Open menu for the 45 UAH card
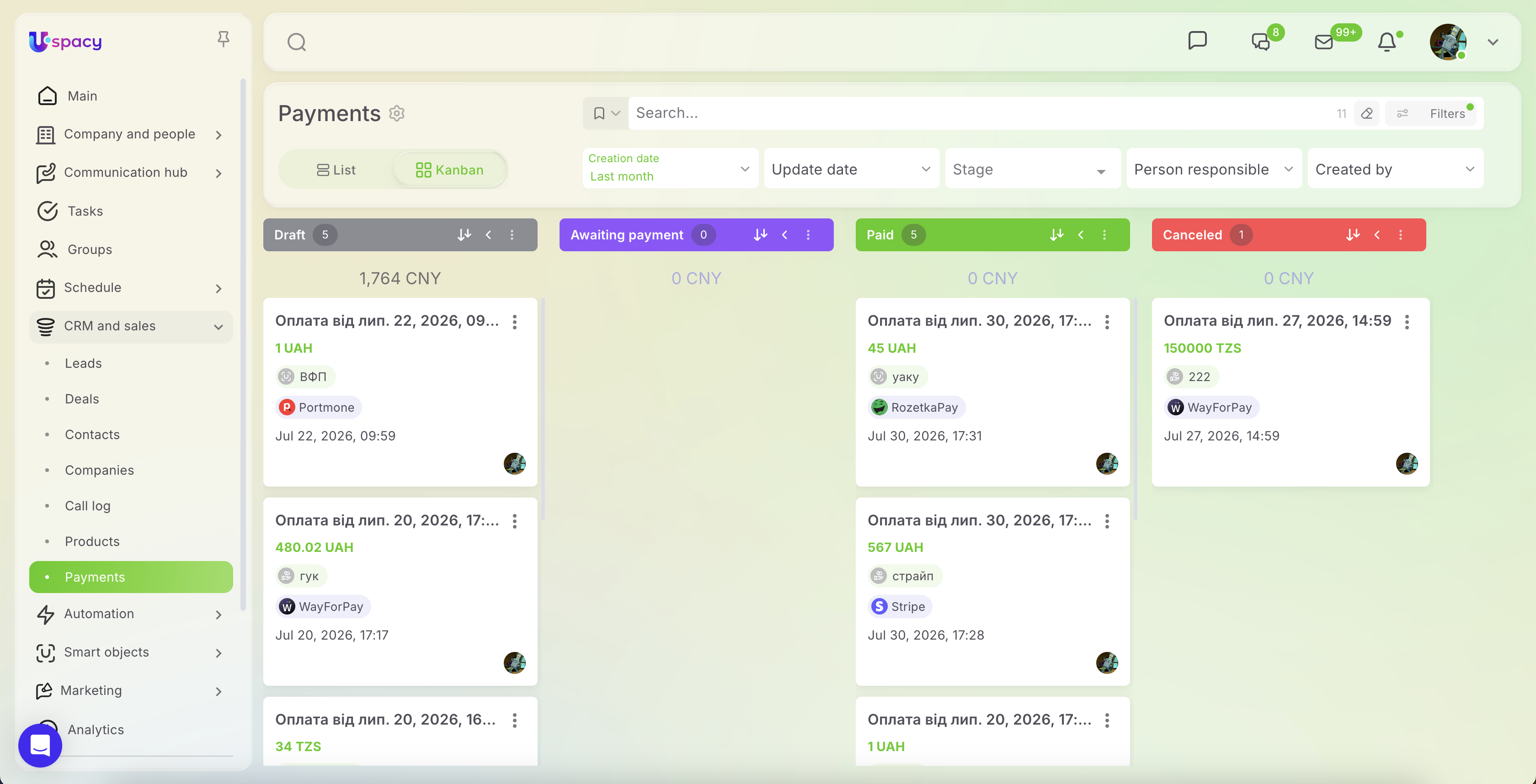The height and width of the screenshot is (784, 1536). point(1107,322)
